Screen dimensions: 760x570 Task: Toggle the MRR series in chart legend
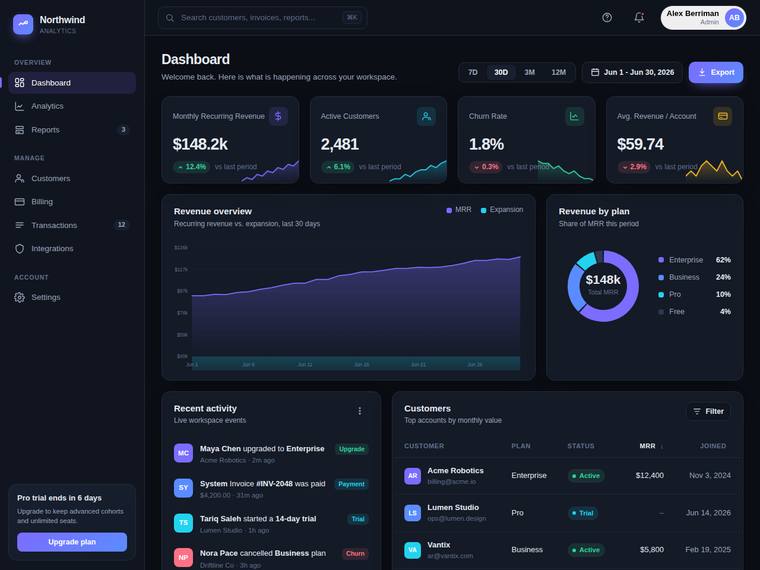pos(459,210)
